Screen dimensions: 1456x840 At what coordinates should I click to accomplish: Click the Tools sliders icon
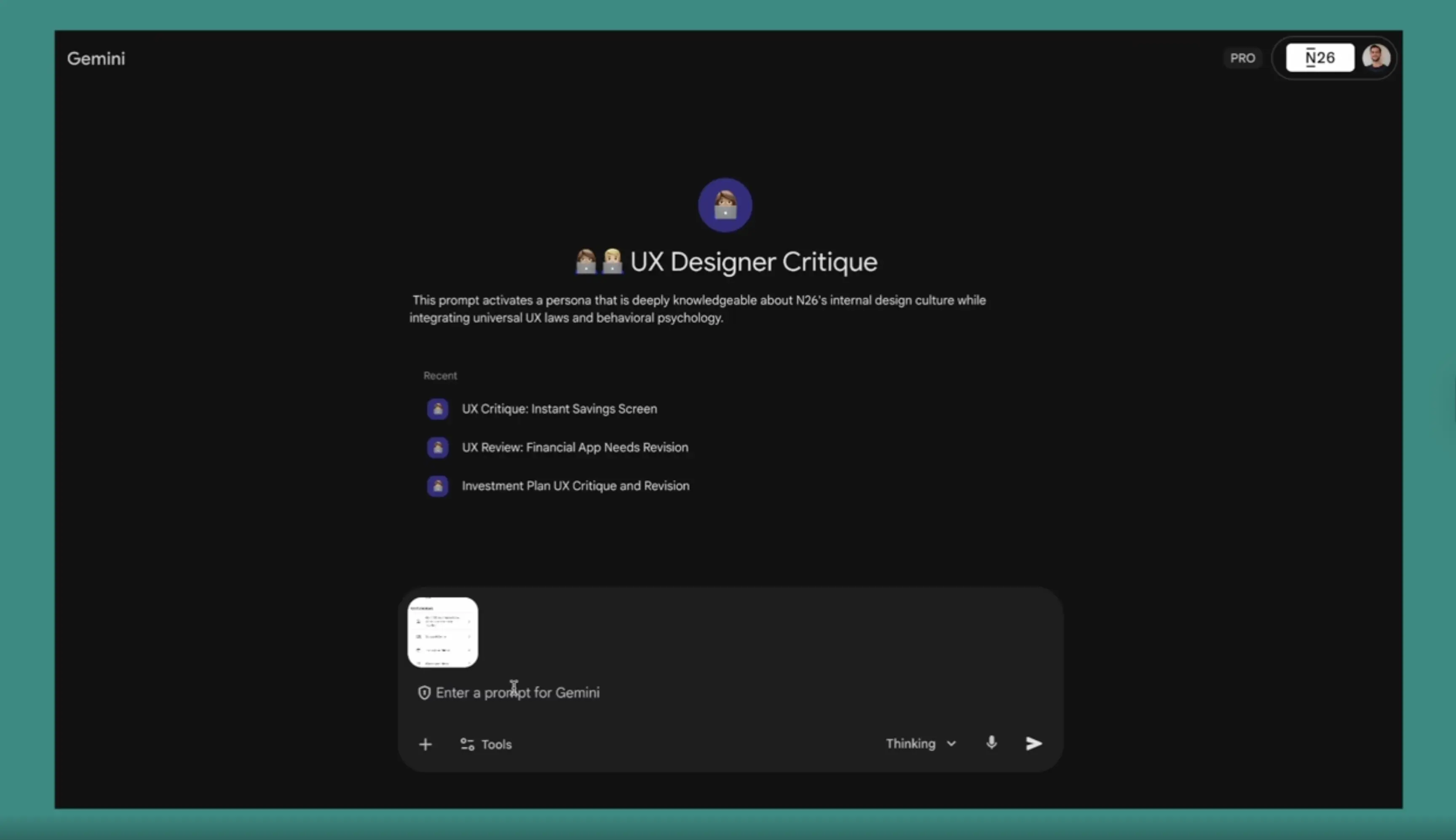pyautogui.click(x=467, y=744)
